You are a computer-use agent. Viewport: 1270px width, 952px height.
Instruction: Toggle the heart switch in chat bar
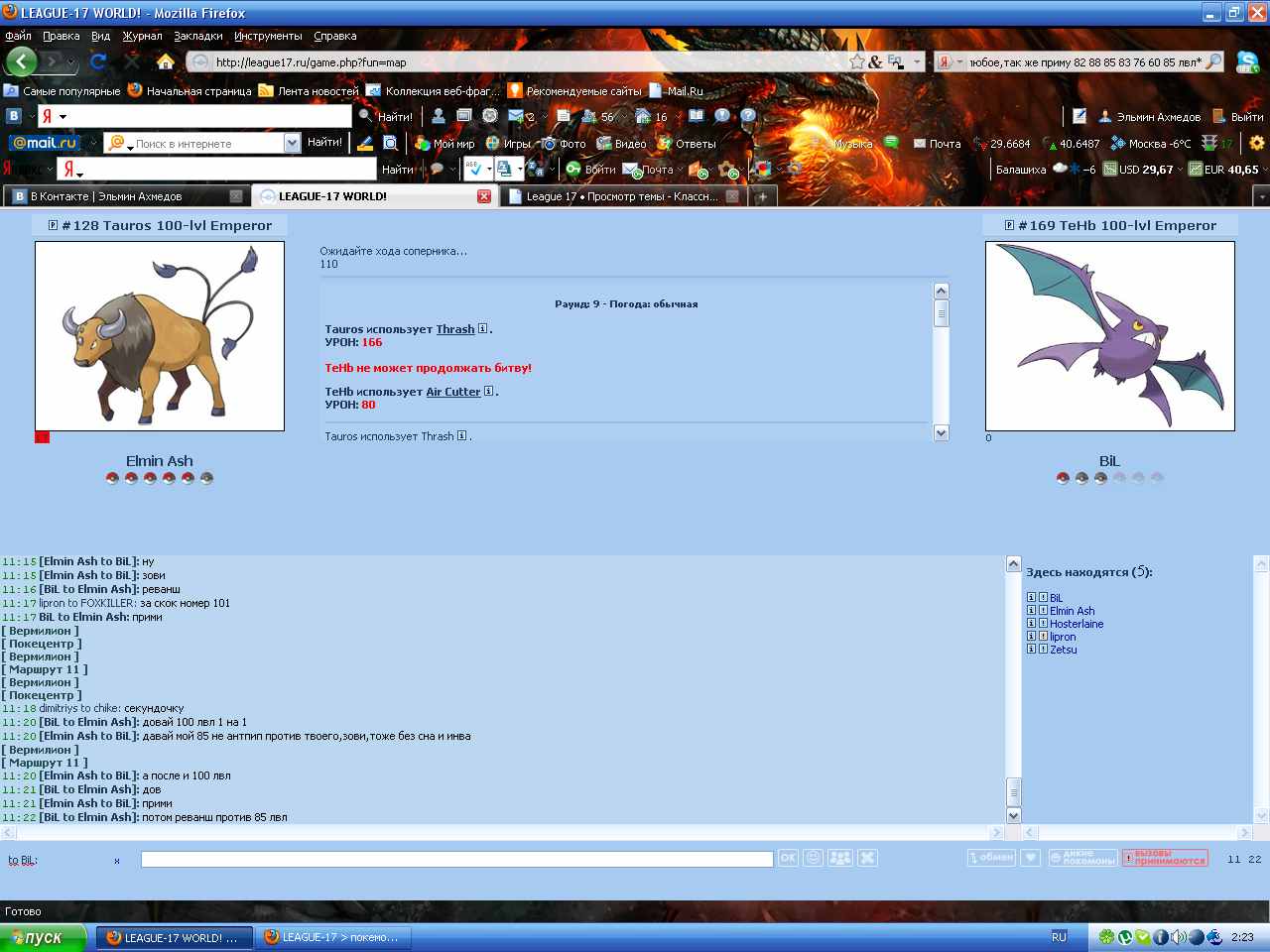(x=1031, y=858)
